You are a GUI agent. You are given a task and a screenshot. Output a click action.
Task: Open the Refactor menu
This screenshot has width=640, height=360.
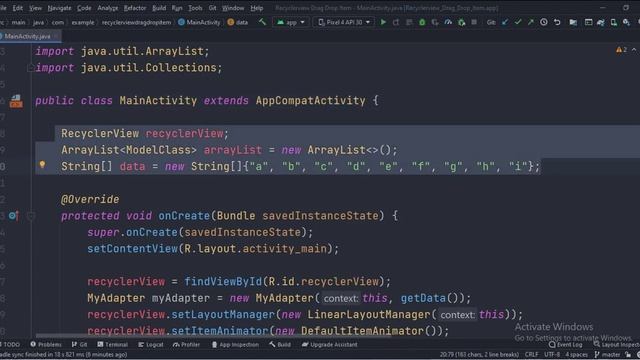pyautogui.click(x=135, y=8)
